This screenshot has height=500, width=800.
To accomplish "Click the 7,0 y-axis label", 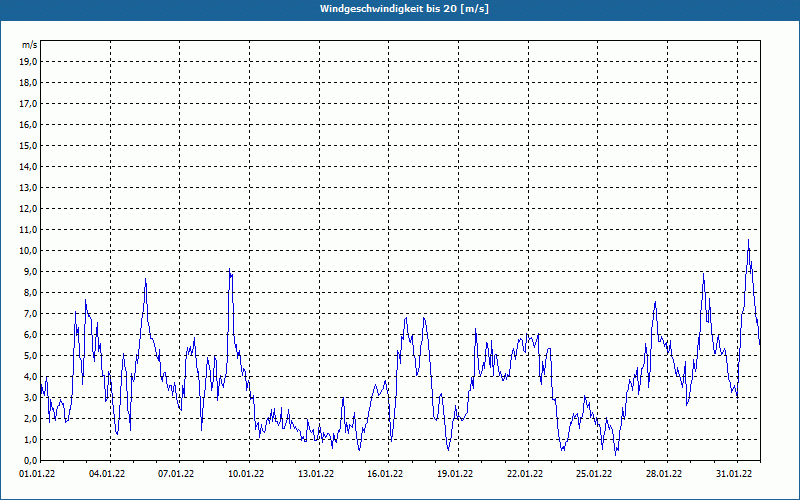I will (x=30, y=314).
